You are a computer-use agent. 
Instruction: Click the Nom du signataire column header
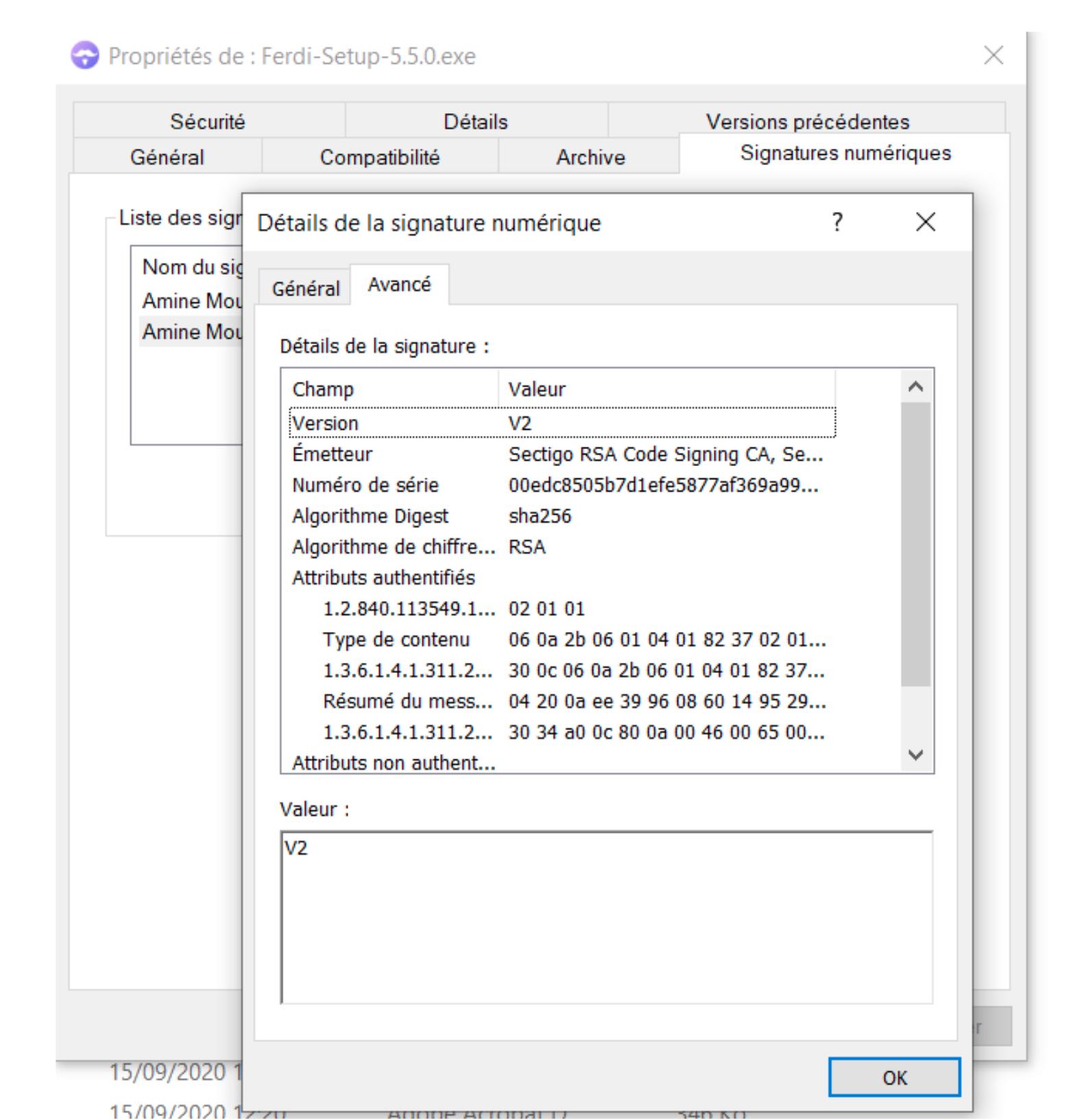click(x=192, y=267)
